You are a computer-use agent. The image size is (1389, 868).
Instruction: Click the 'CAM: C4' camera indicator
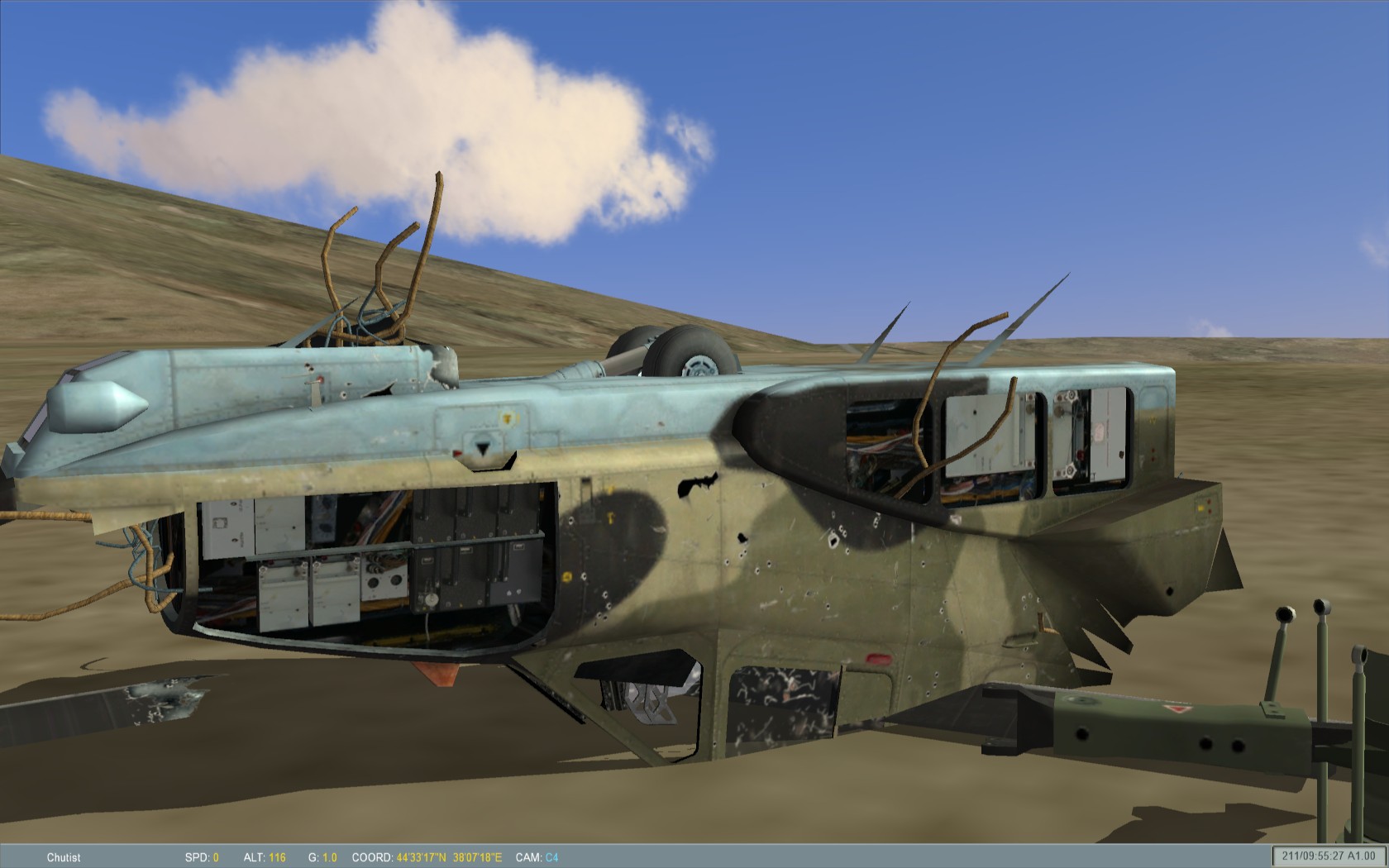tap(537, 857)
